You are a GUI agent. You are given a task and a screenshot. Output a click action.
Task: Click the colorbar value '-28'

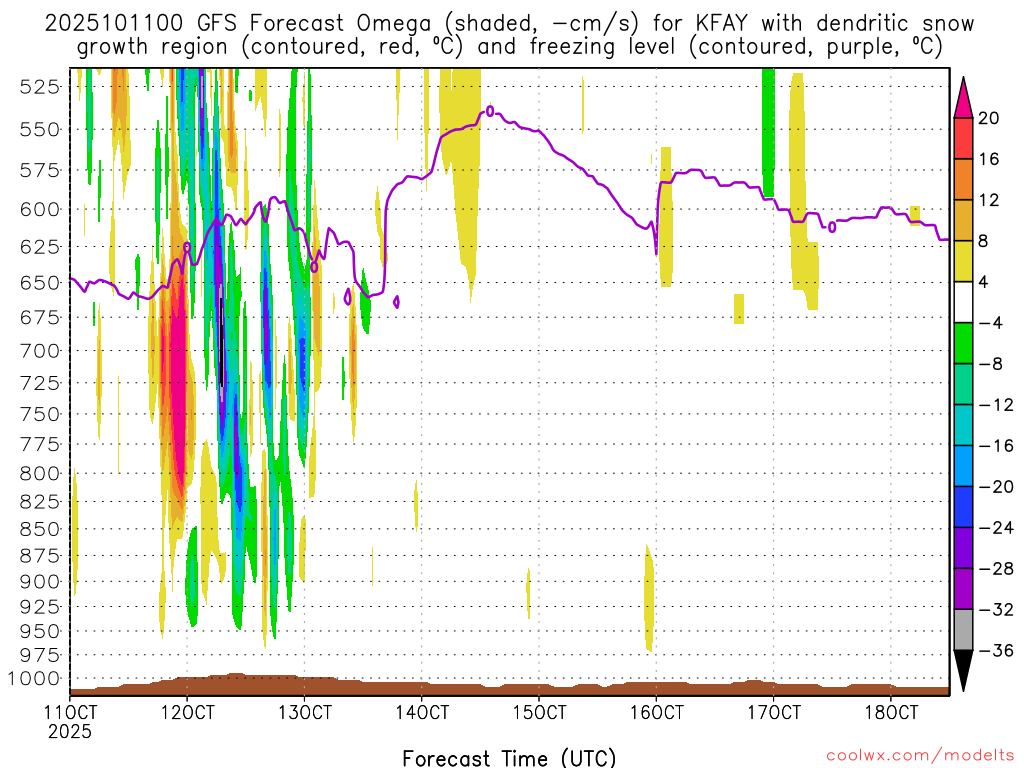click(996, 569)
